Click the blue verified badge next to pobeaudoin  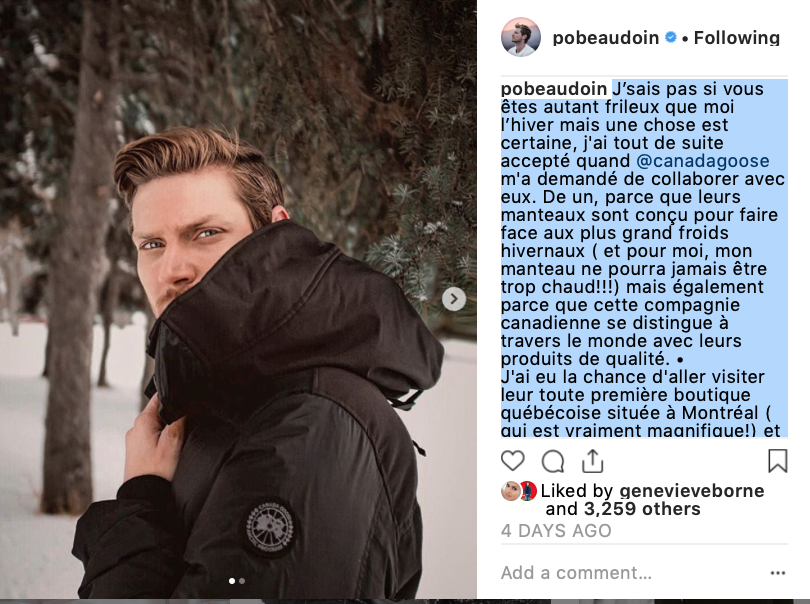671,37
